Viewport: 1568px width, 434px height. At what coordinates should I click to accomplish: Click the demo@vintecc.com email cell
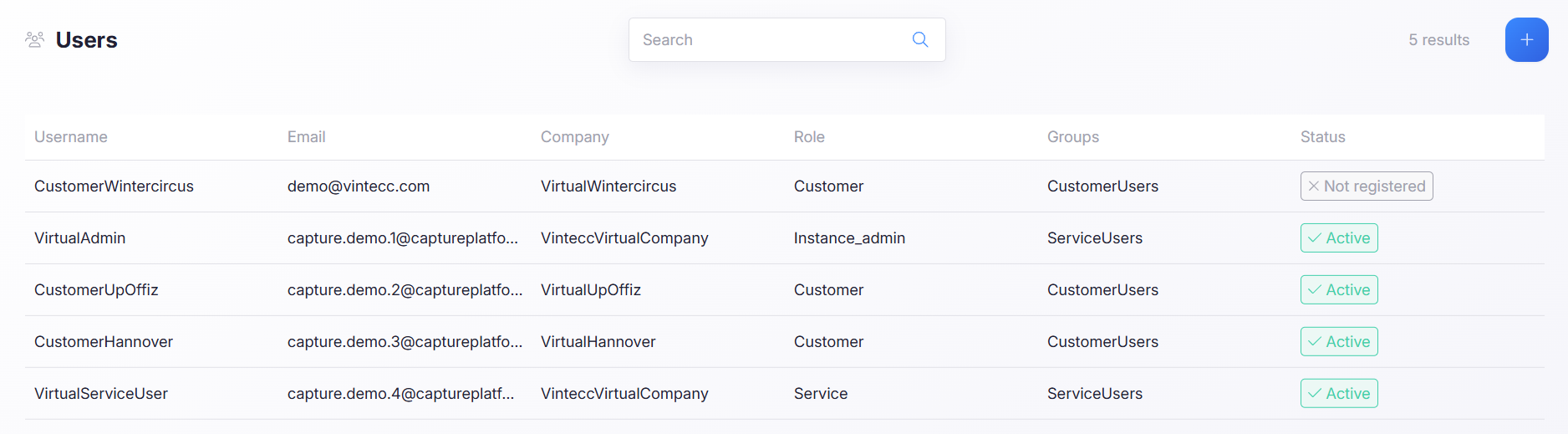(359, 186)
